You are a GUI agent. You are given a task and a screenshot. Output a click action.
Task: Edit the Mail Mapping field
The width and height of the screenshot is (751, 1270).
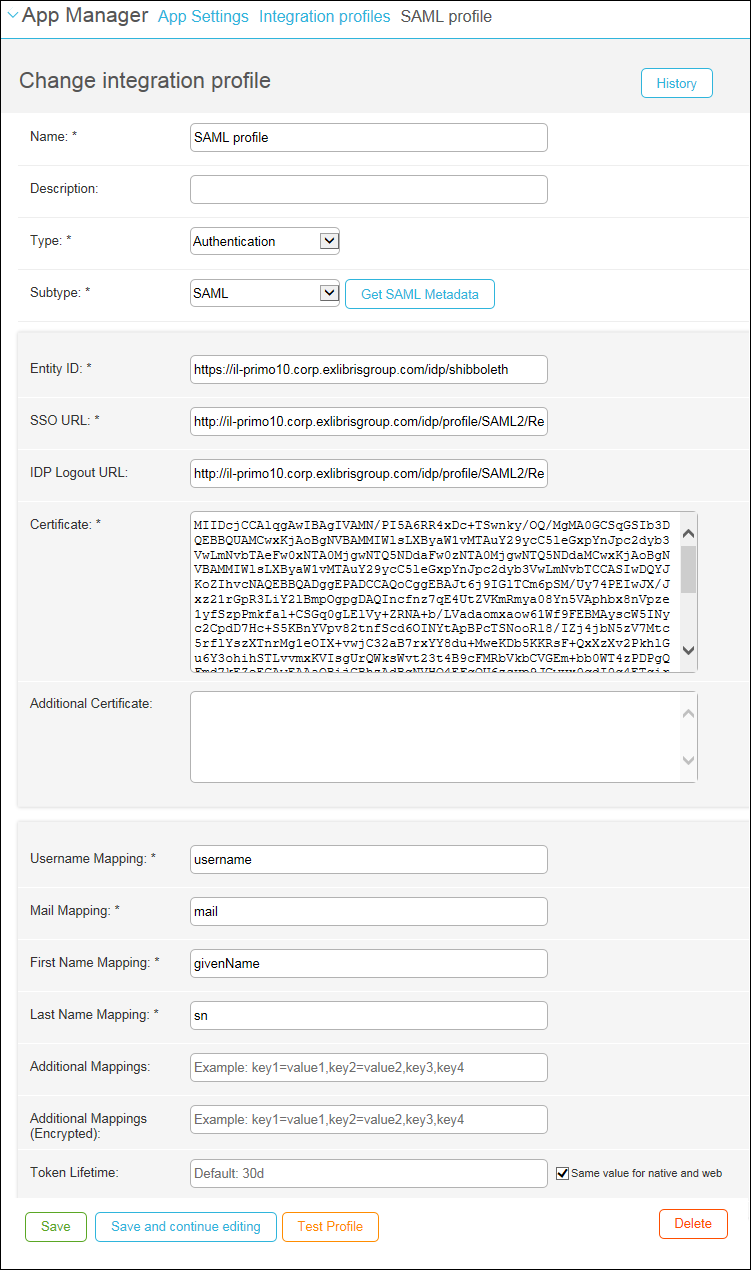[x=369, y=911]
